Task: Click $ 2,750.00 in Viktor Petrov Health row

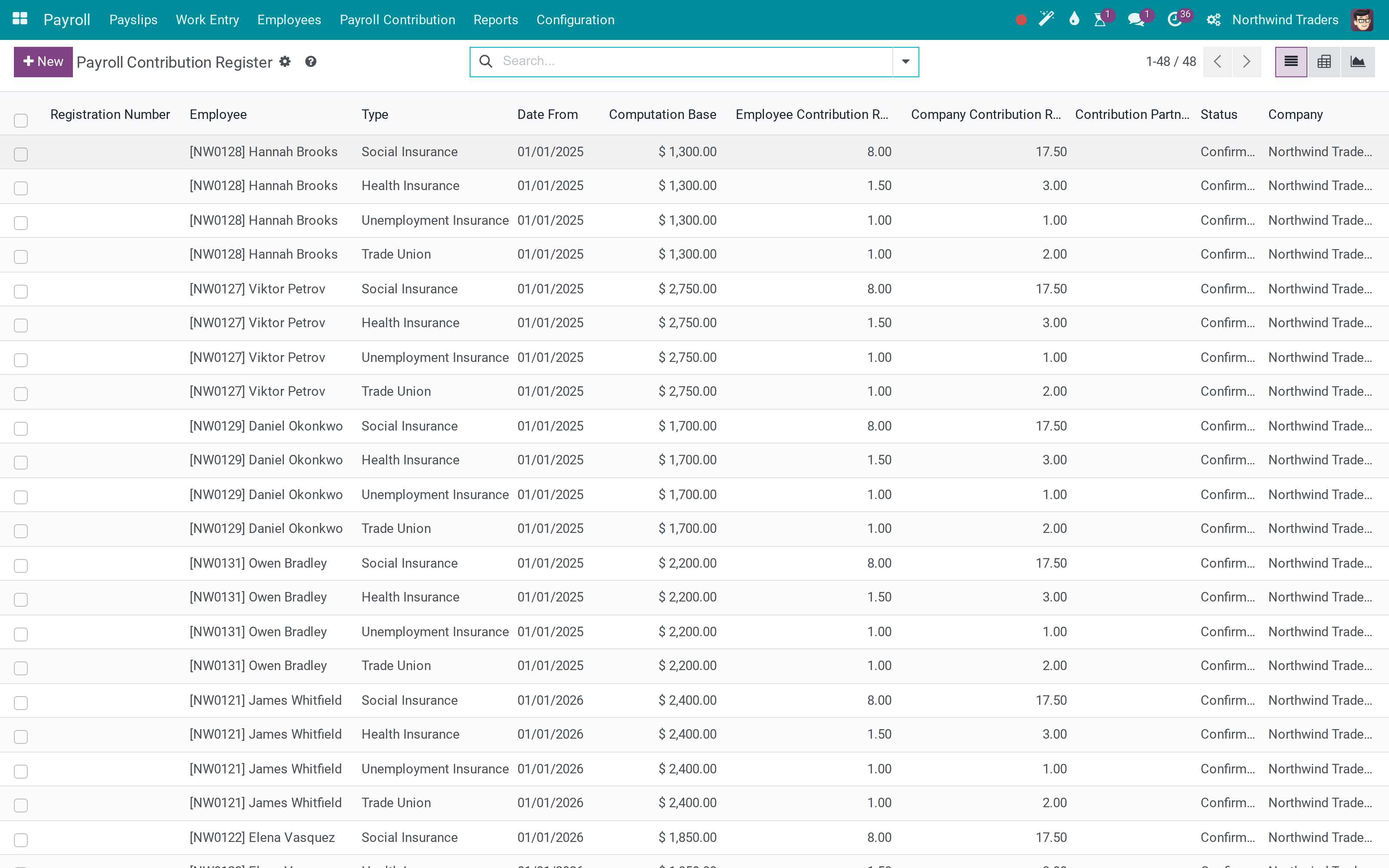Action: point(687,322)
